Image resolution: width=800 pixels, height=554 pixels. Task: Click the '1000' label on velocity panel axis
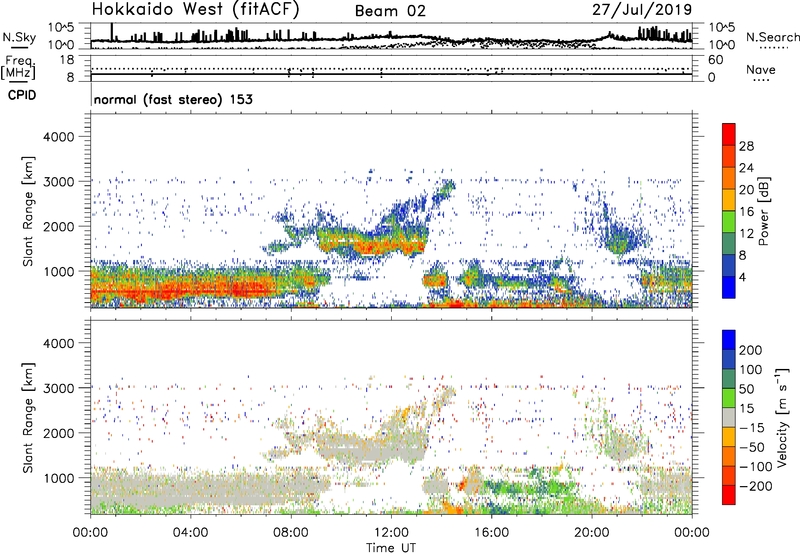click(x=59, y=478)
